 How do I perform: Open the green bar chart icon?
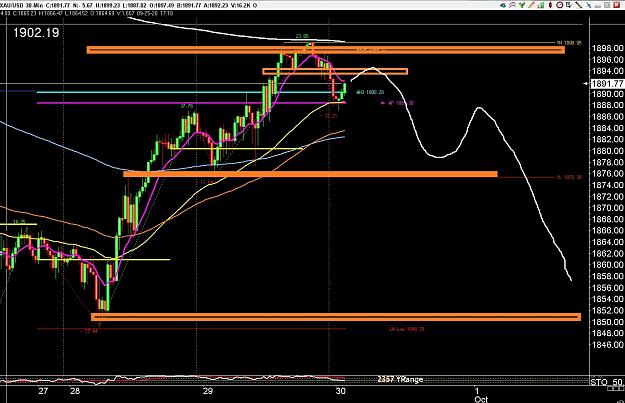click(x=540, y=5)
